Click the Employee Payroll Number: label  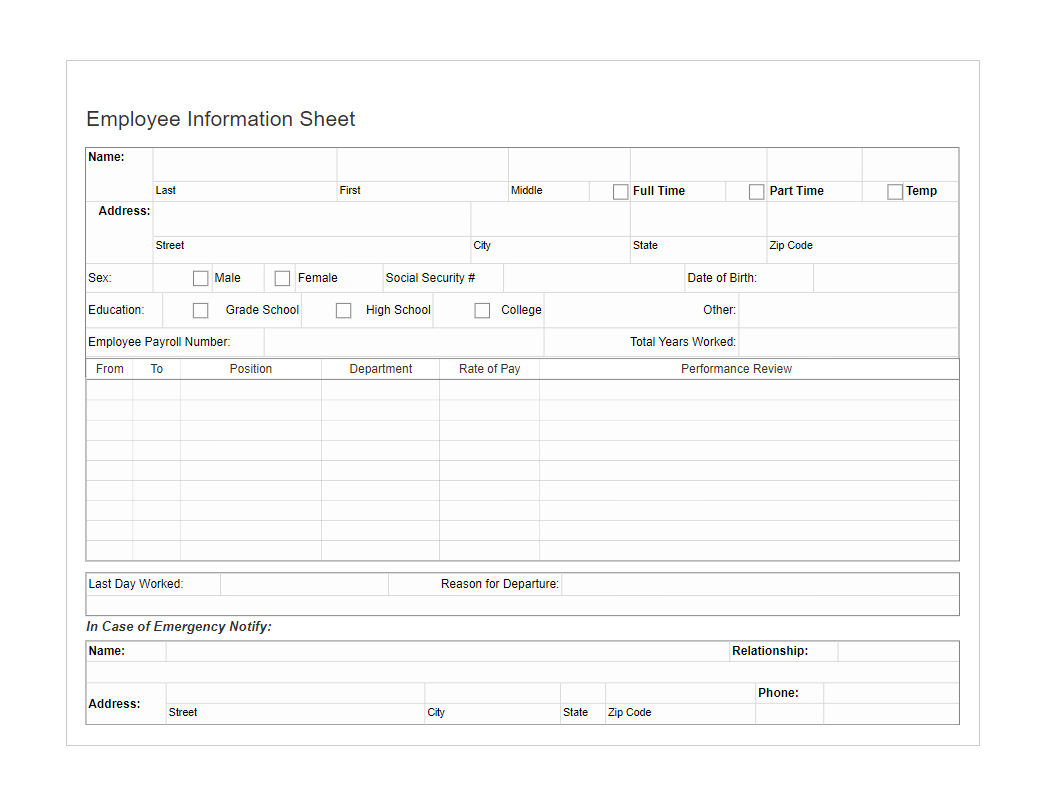(x=159, y=342)
